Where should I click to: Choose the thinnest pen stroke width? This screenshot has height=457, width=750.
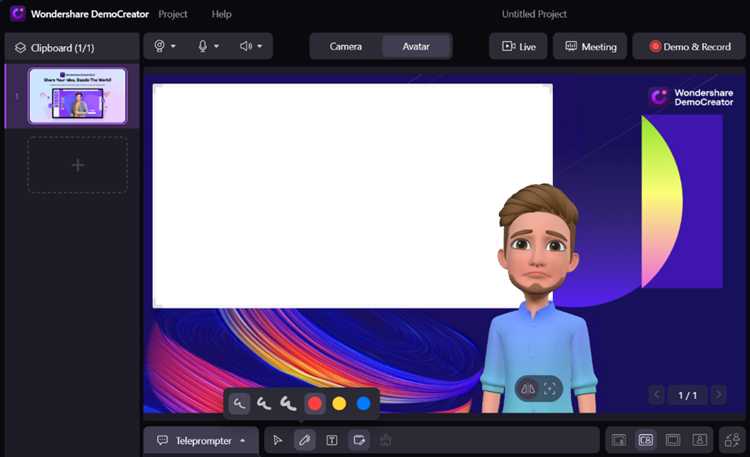[x=239, y=404]
